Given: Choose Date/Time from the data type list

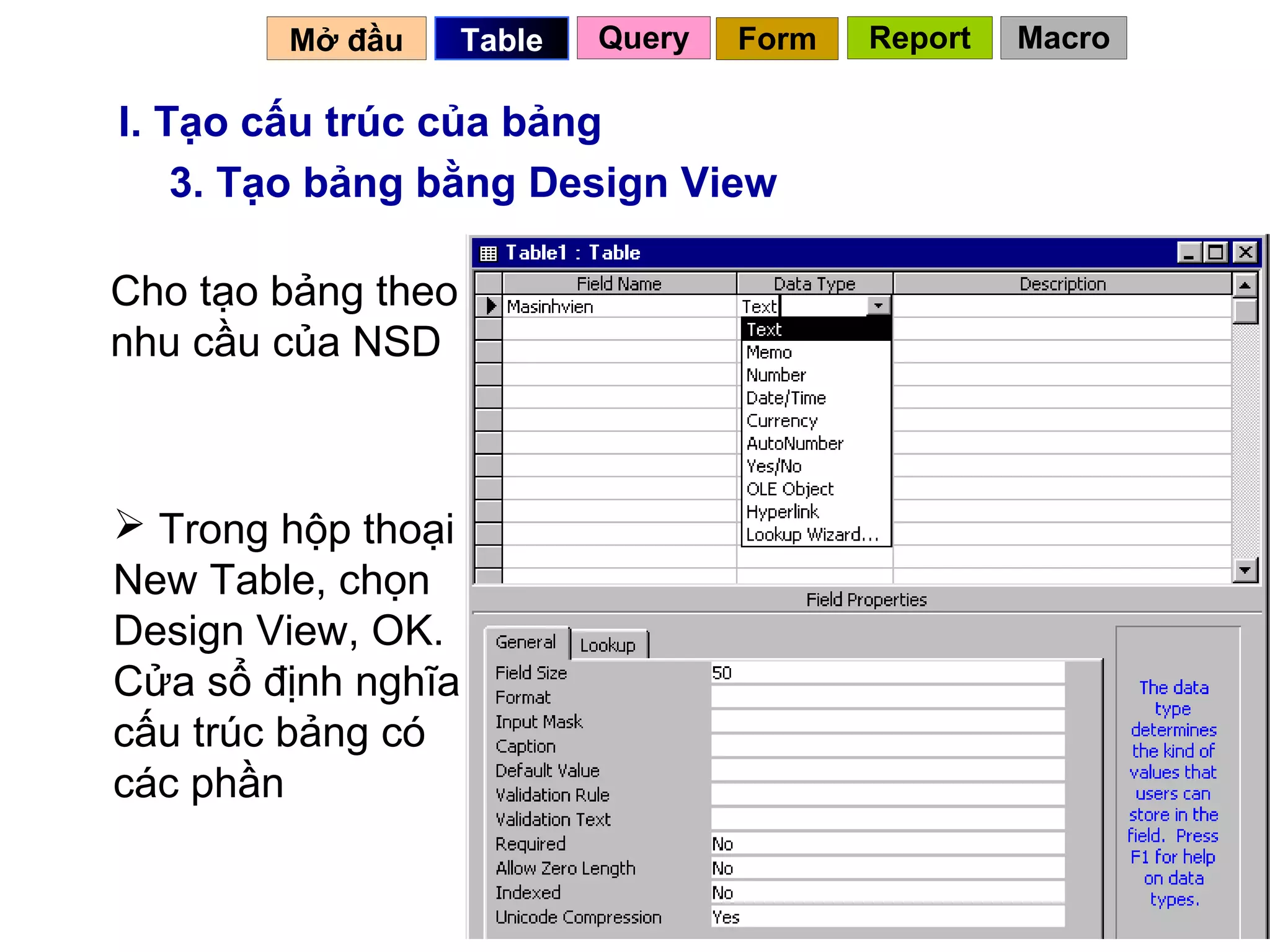Looking at the screenshot, I should (816, 398).
